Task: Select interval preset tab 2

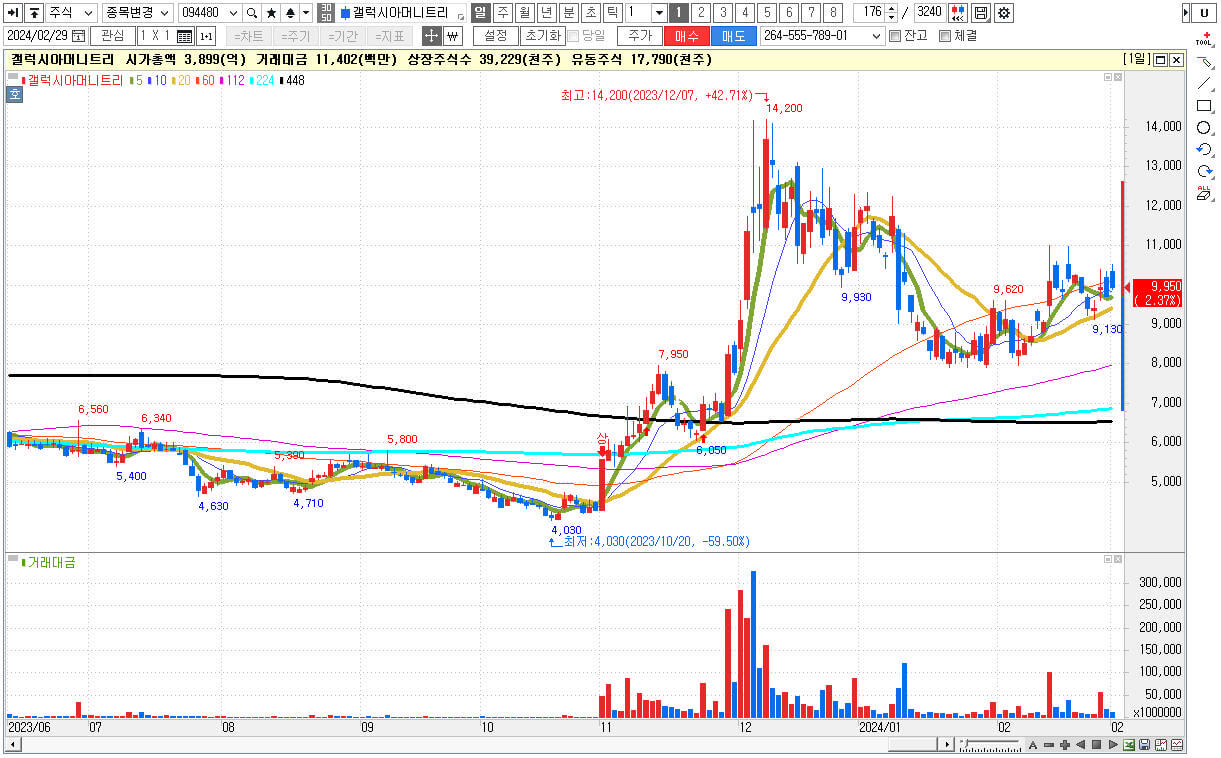Action: (x=700, y=13)
